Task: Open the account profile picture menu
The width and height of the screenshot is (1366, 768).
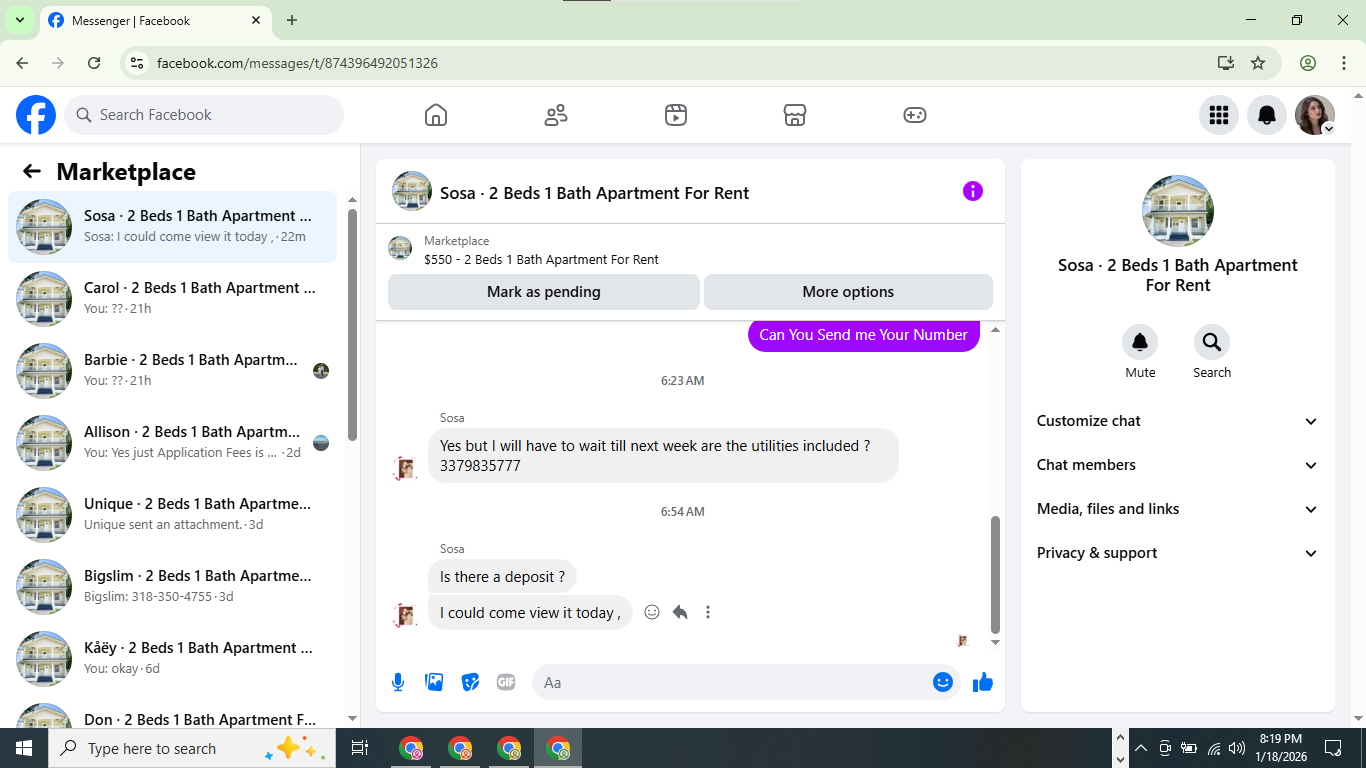Action: point(1315,115)
